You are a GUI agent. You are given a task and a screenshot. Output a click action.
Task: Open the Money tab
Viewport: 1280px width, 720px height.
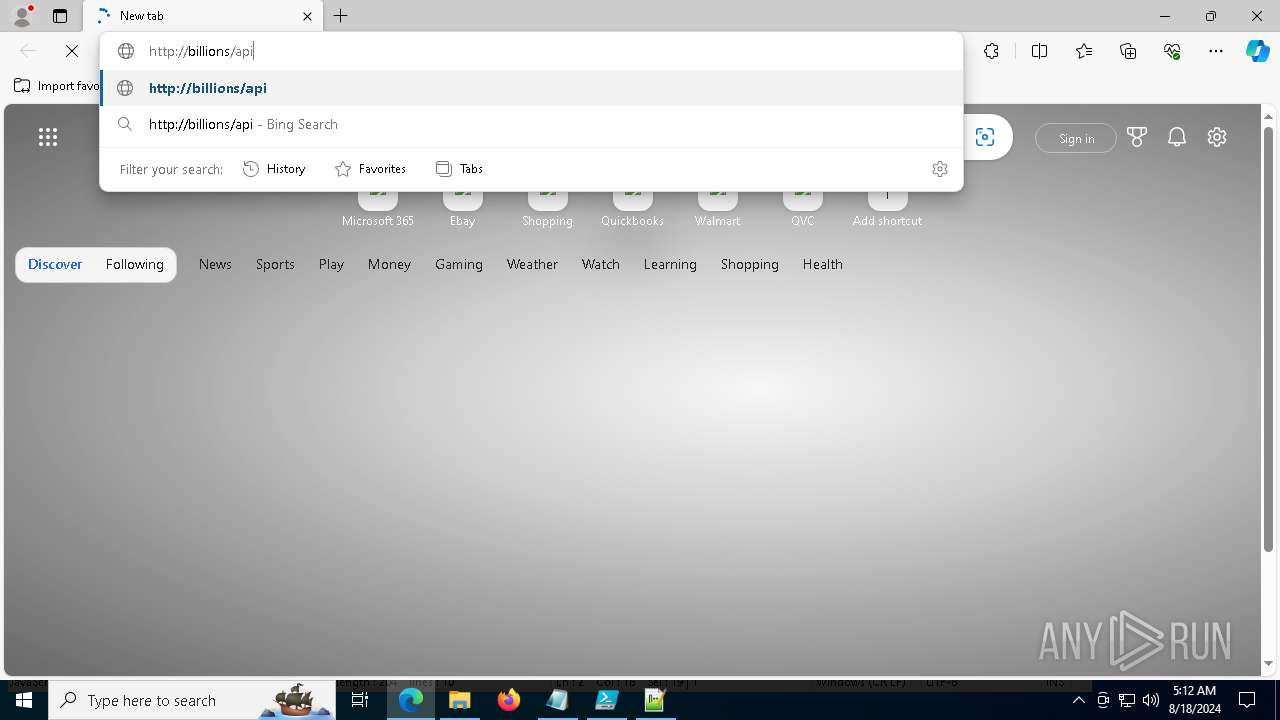tap(389, 264)
